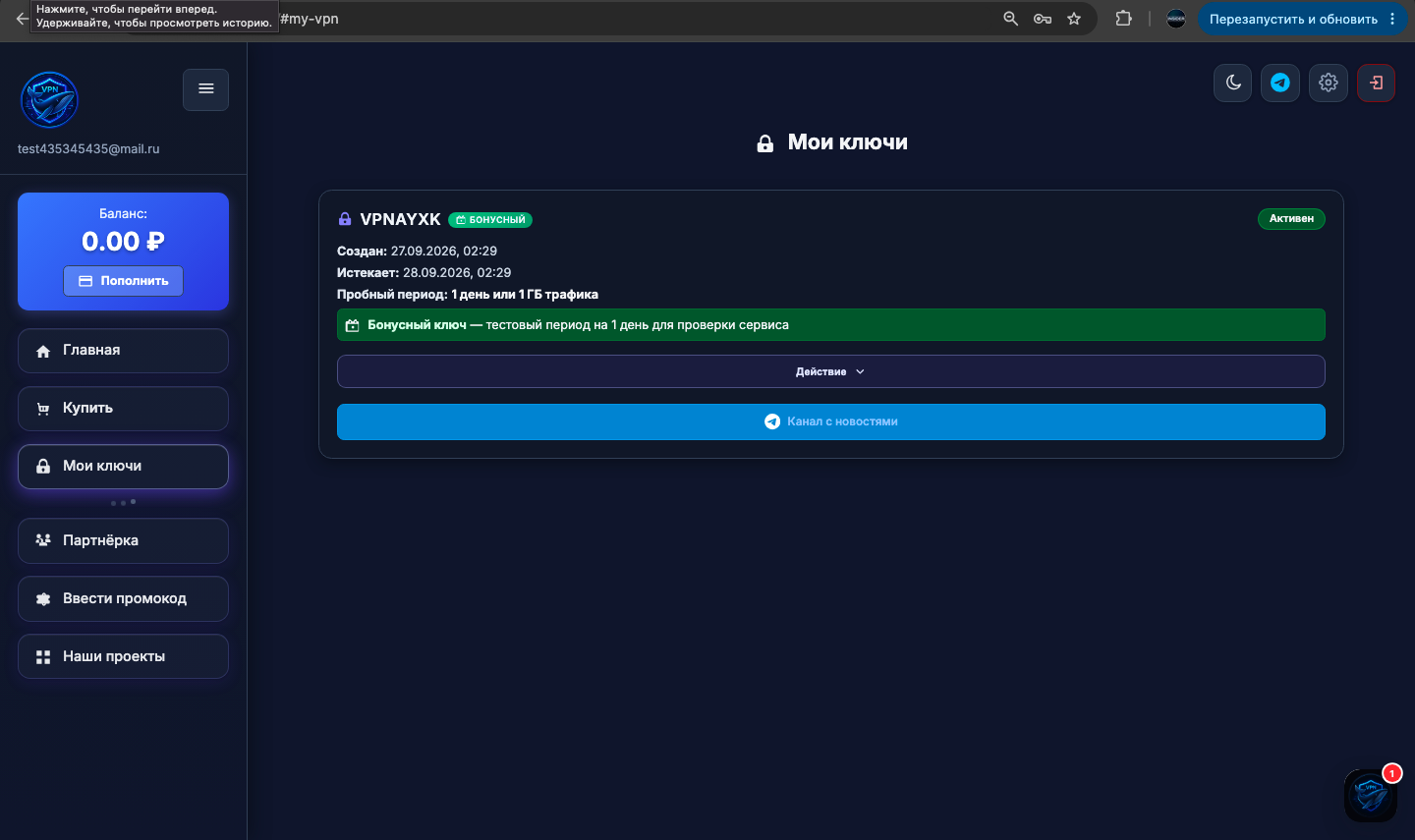Click the VPN logo avatar in sidebar

tap(49, 100)
